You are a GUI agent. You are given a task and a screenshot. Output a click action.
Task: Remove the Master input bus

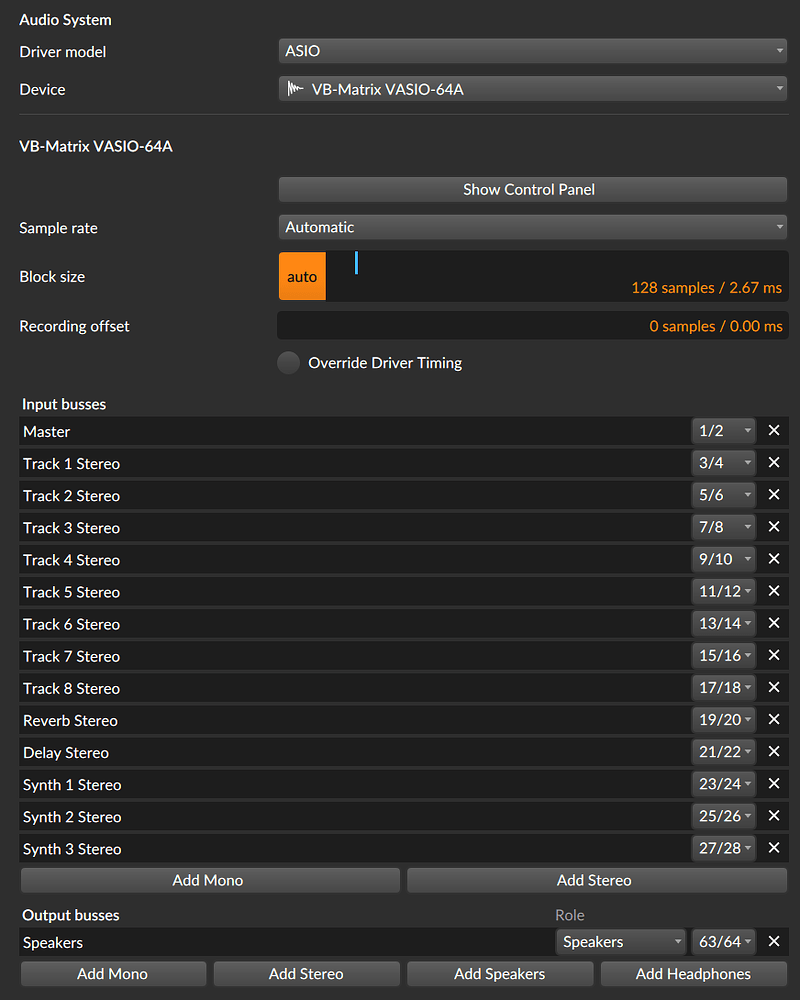773,431
